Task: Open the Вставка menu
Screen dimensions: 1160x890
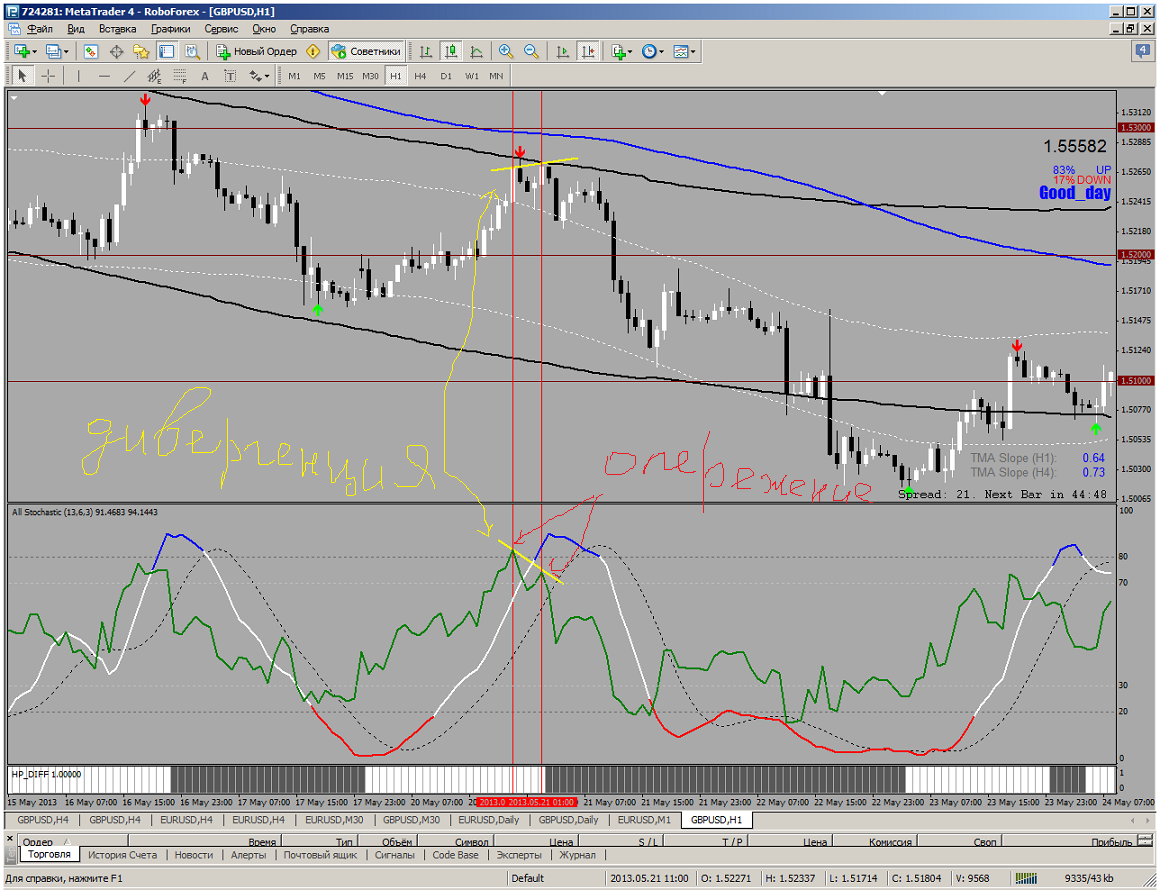Action: [118, 29]
